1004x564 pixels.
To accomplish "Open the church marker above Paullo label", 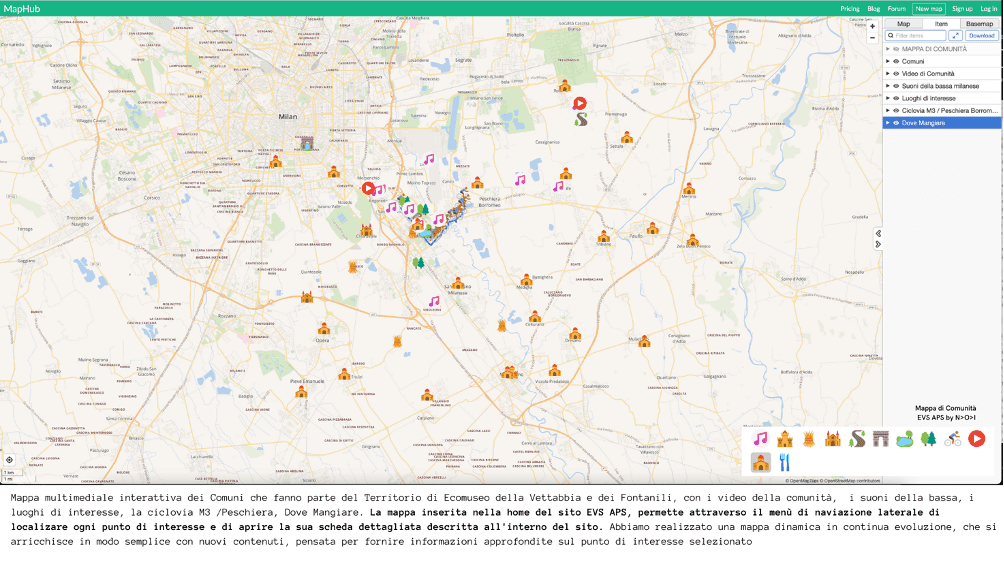I will [x=652, y=228].
